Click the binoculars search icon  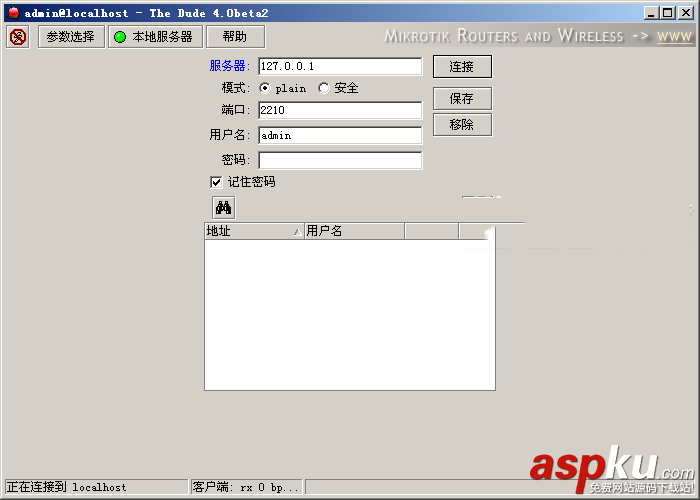[x=224, y=208]
